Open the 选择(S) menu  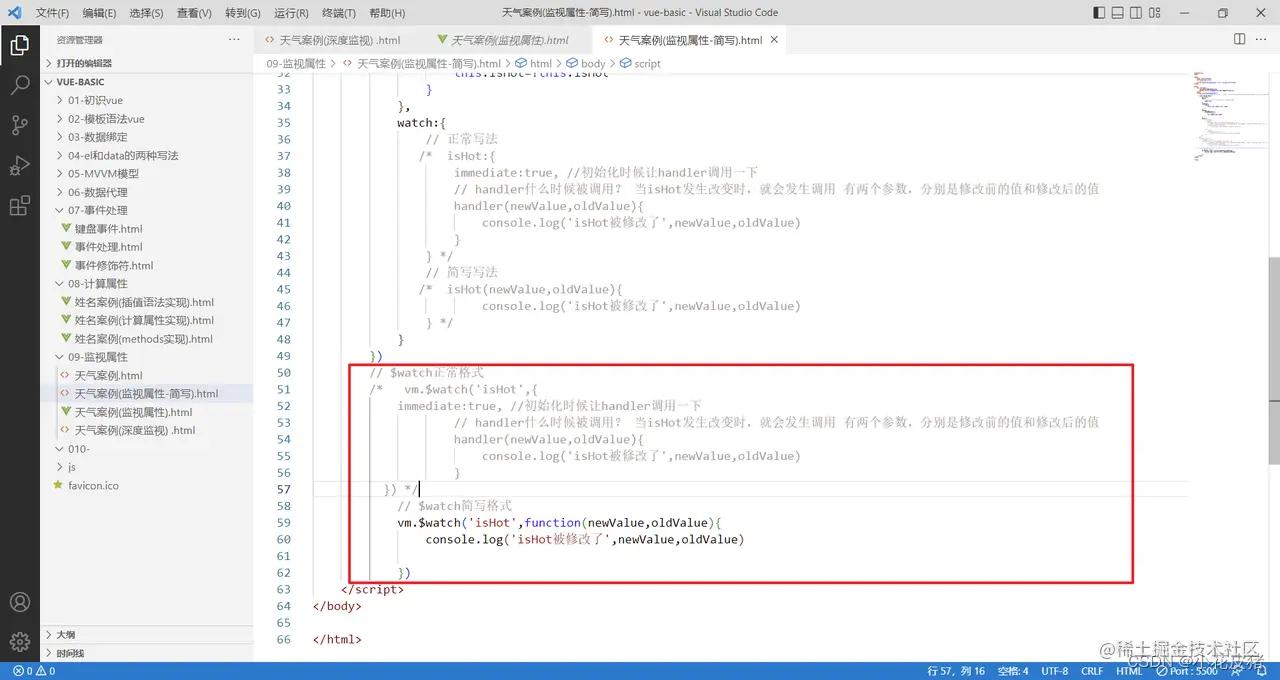(x=147, y=13)
